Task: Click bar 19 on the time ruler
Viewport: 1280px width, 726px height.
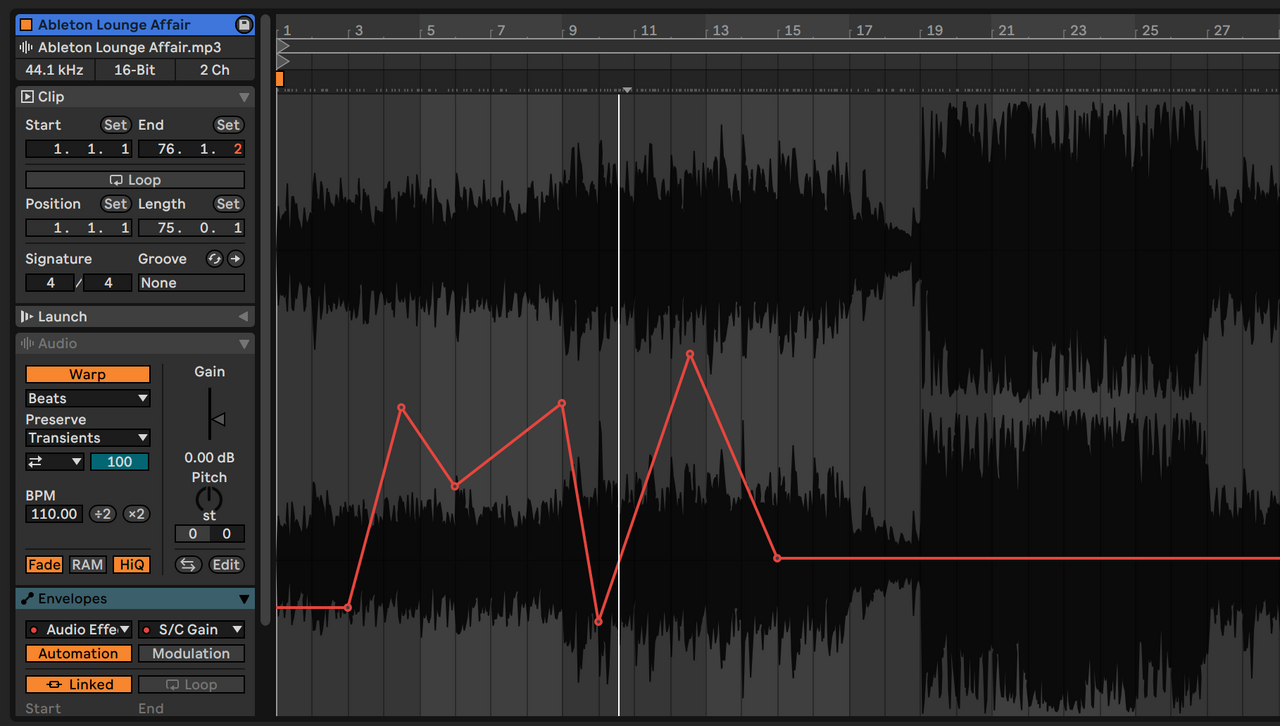Action: [x=935, y=31]
